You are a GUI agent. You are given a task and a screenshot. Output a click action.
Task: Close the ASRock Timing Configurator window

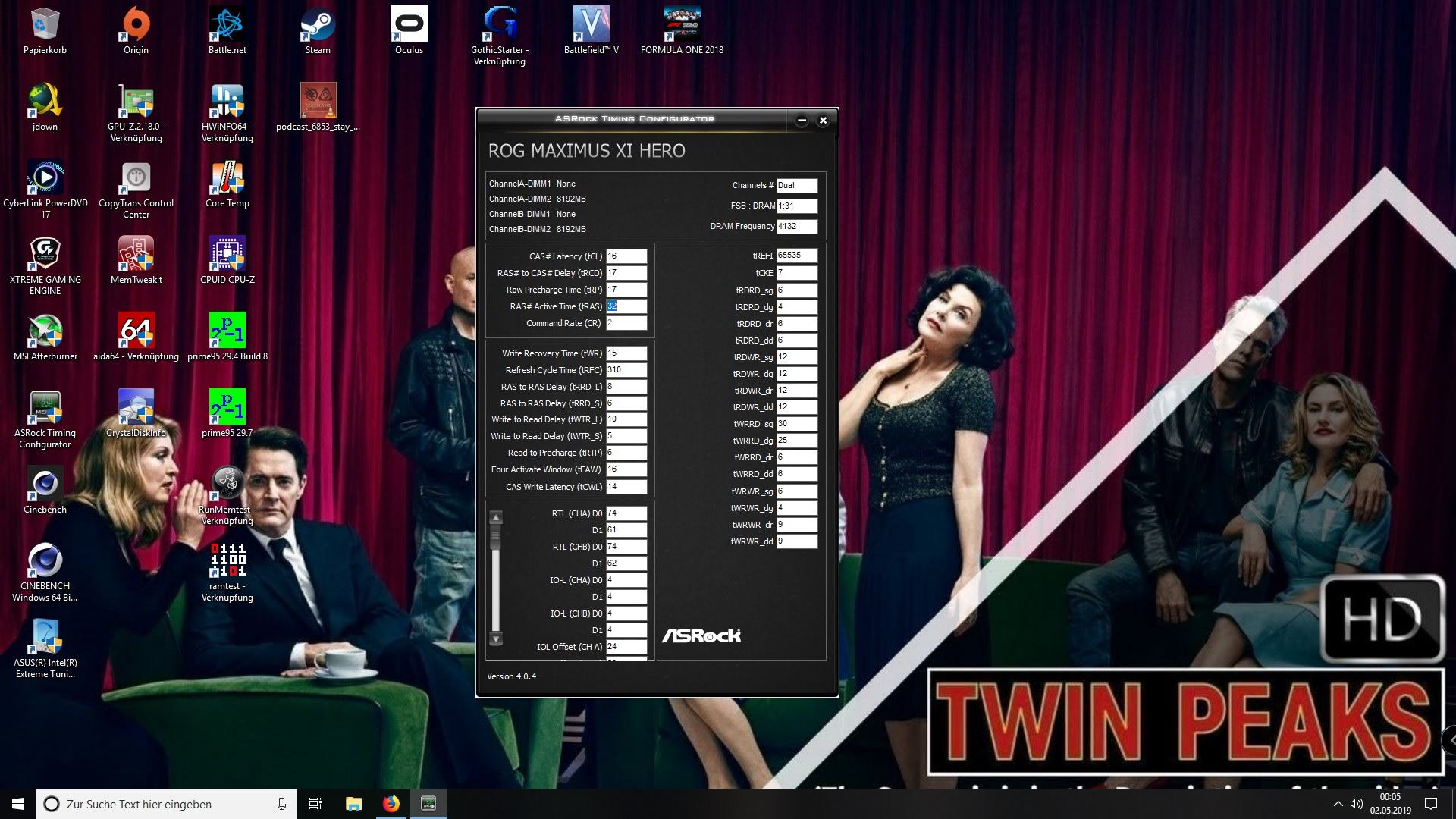[x=823, y=120]
